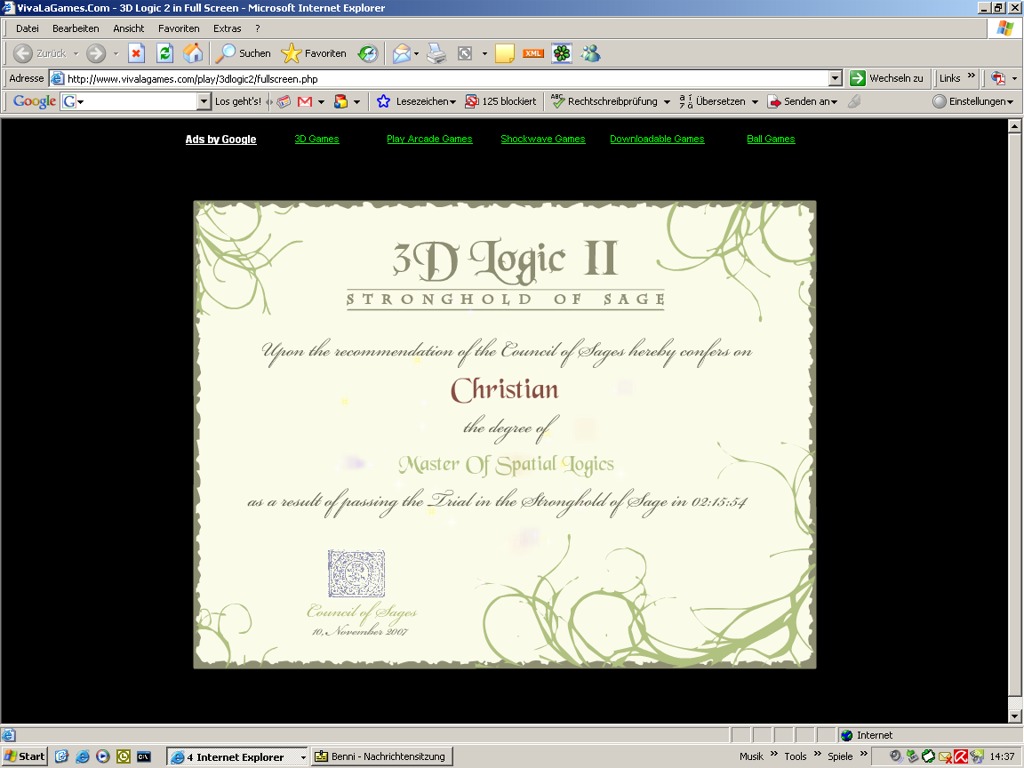Image resolution: width=1024 pixels, height=768 pixels.
Task: Expand the Einstellungen dropdown
Action: click(973, 101)
